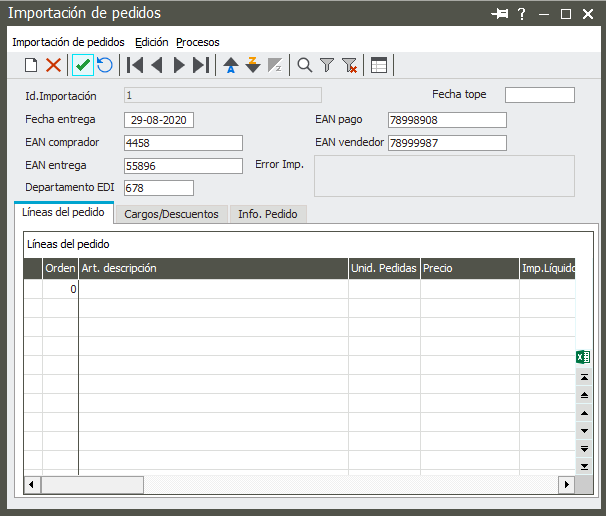Image resolution: width=606 pixels, height=516 pixels.
Task: Sort ascending with the A arrow icon
Action: point(231,65)
